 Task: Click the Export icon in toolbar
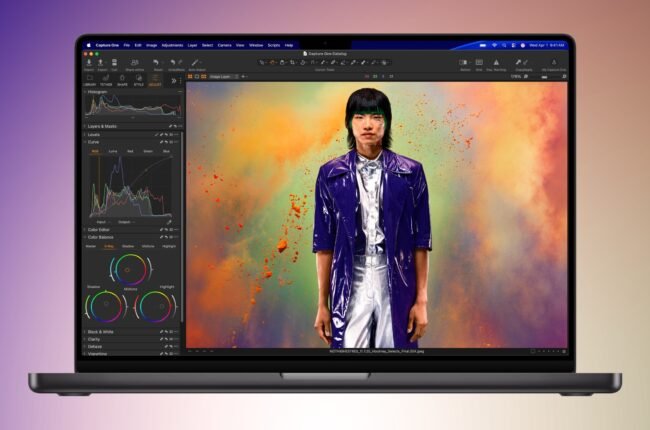[102, 62]
